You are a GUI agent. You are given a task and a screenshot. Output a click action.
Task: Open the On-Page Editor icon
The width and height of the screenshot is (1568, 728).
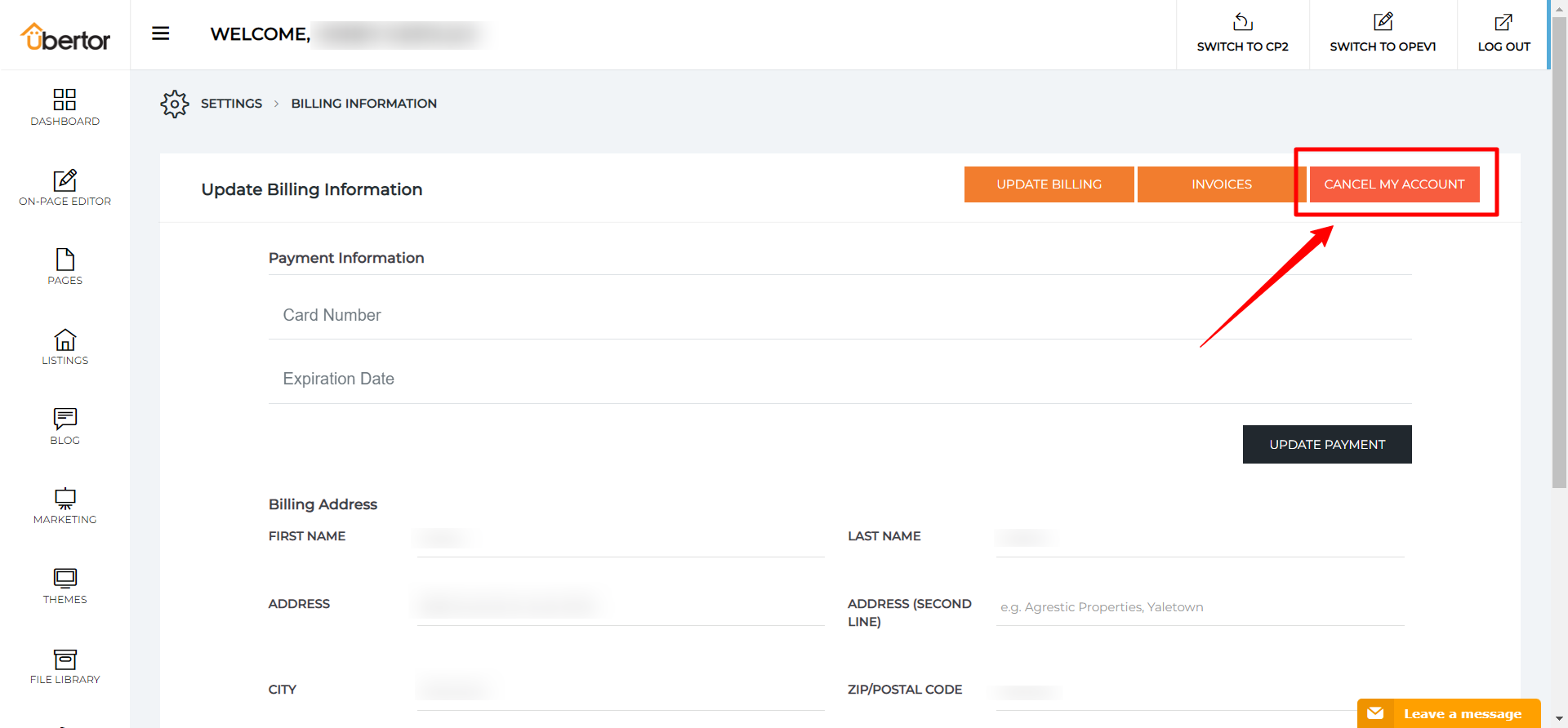pyautogui.click(x=65, y=180)
